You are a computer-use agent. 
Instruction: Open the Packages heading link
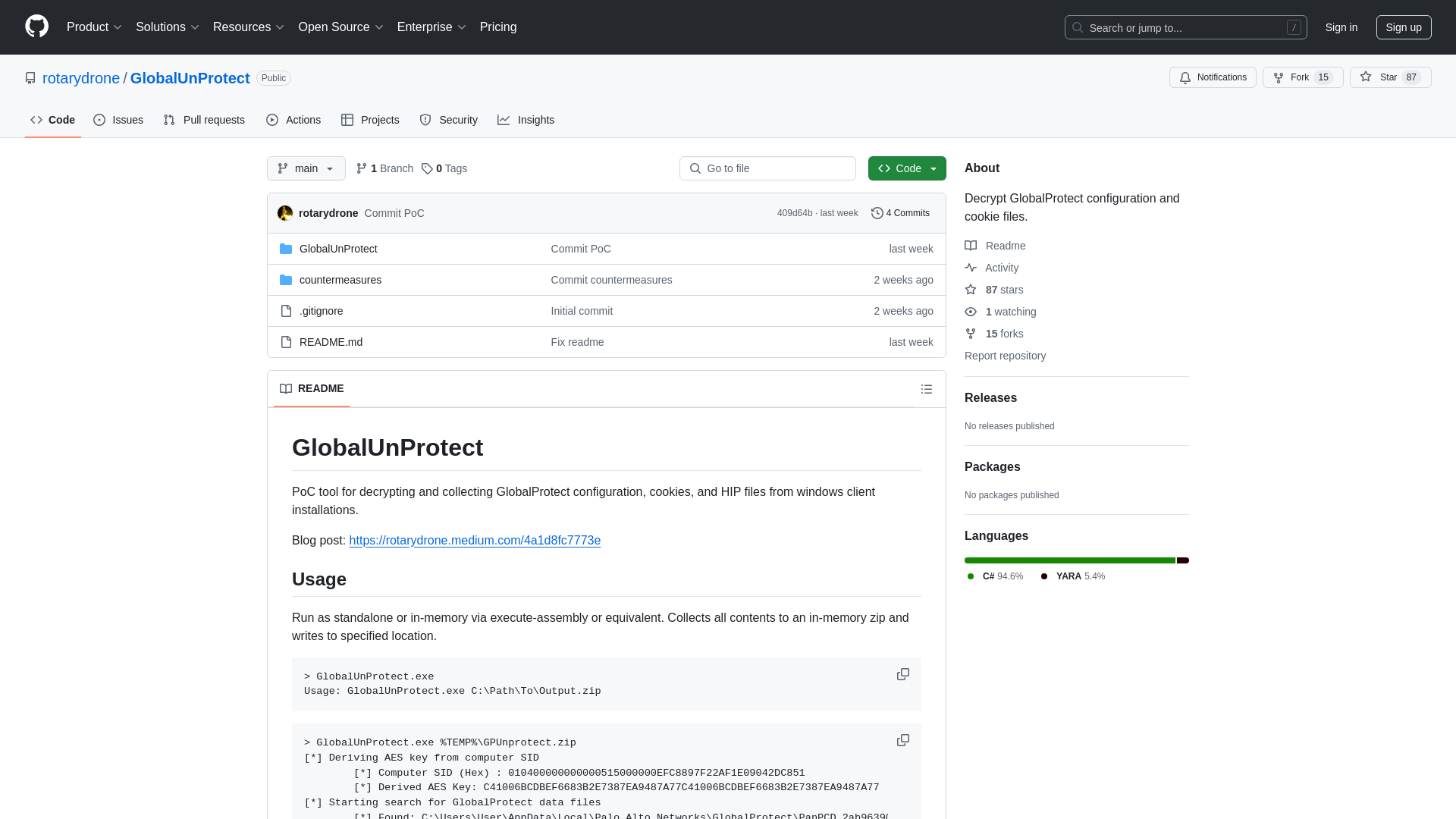(992, 467)
